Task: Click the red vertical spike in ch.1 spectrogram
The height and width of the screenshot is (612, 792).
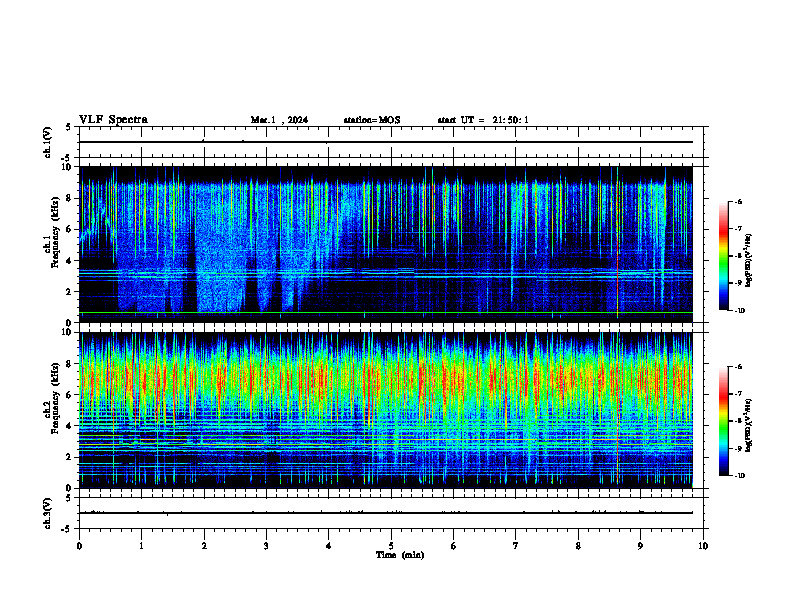Action: (617, 244)
